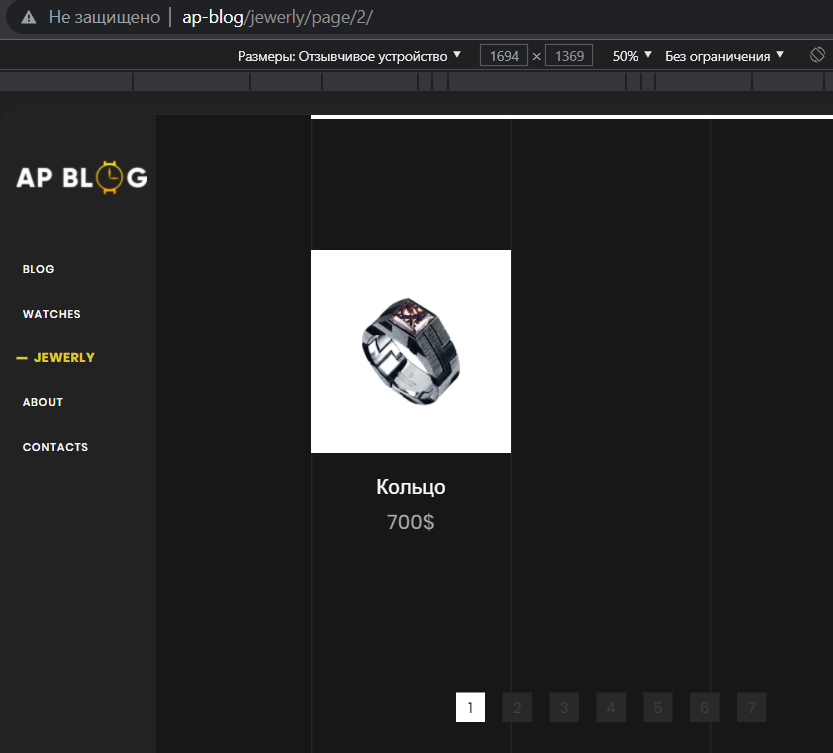Open the CONTACTS menu item
833x753 pixels.
pyautogui.click(x=55, y=447)
